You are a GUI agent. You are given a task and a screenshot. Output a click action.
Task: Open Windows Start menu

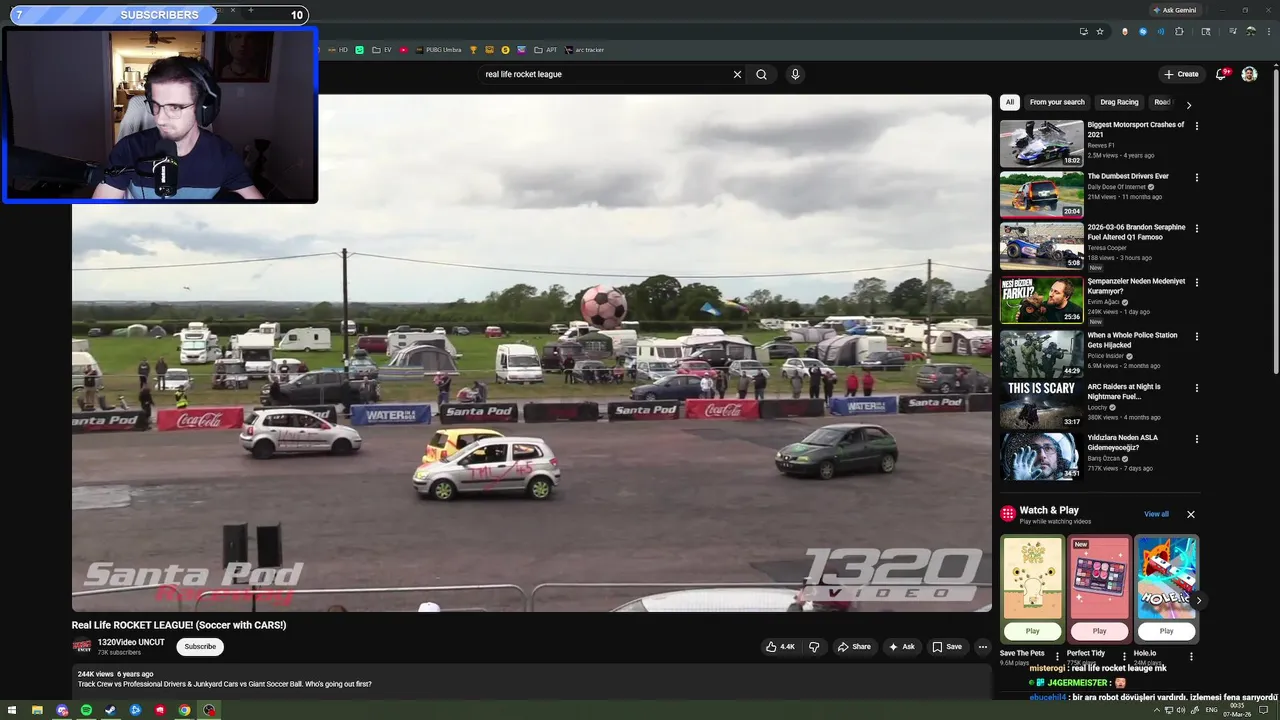pos(12,710)
